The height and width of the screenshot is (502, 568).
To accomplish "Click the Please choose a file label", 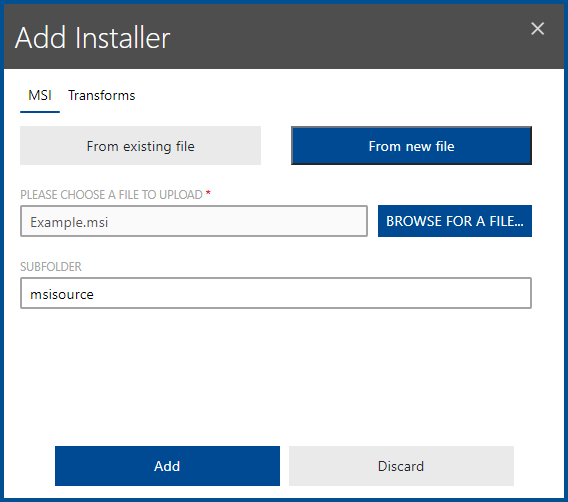I will pos(112,195).
